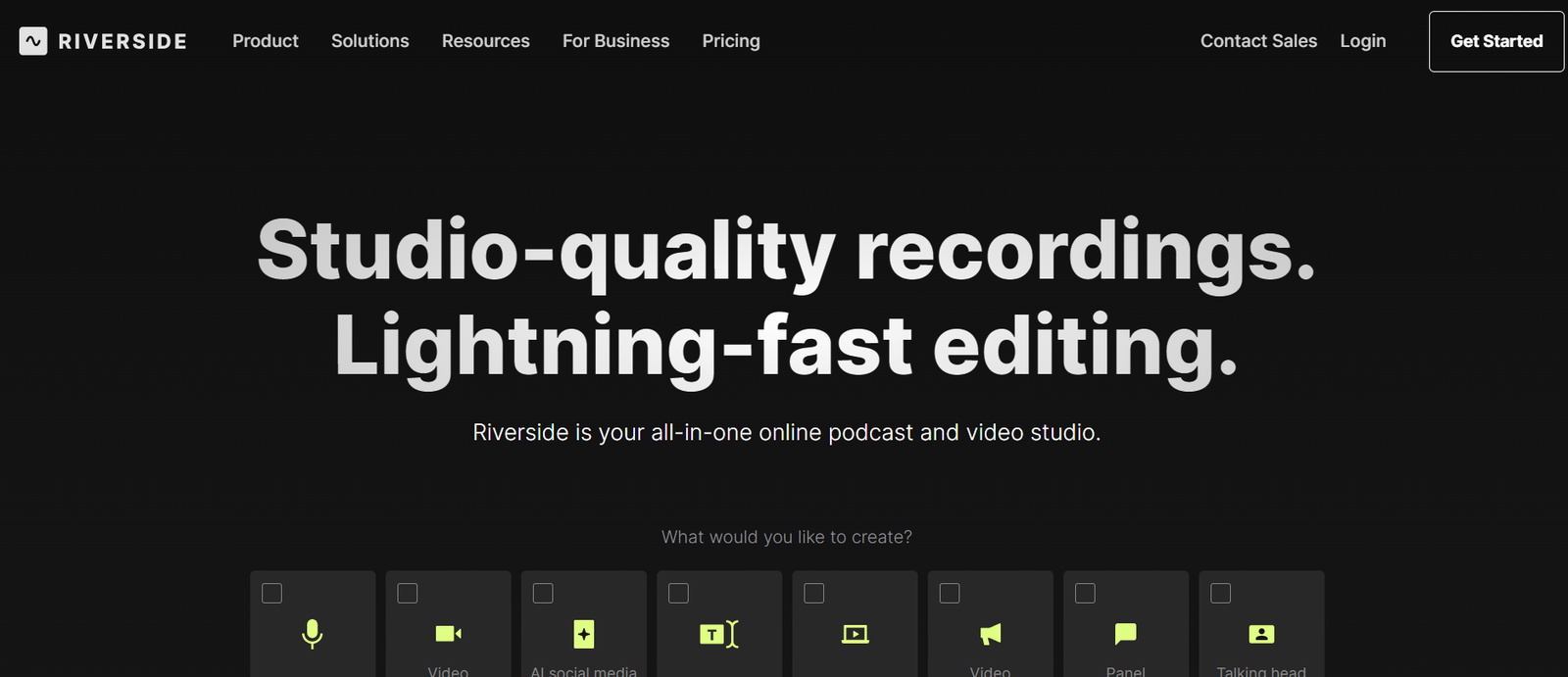Click the RIVERSIDE wordmark text
The width and height of the screenshot is (1568, 677).
122,41
